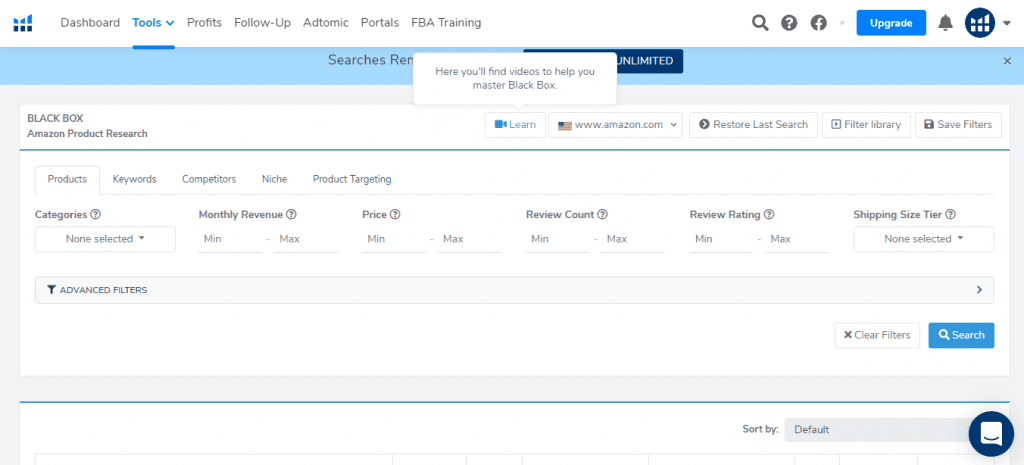
Task: Open the Facebook icon in header
Action: tap(818, 23)
